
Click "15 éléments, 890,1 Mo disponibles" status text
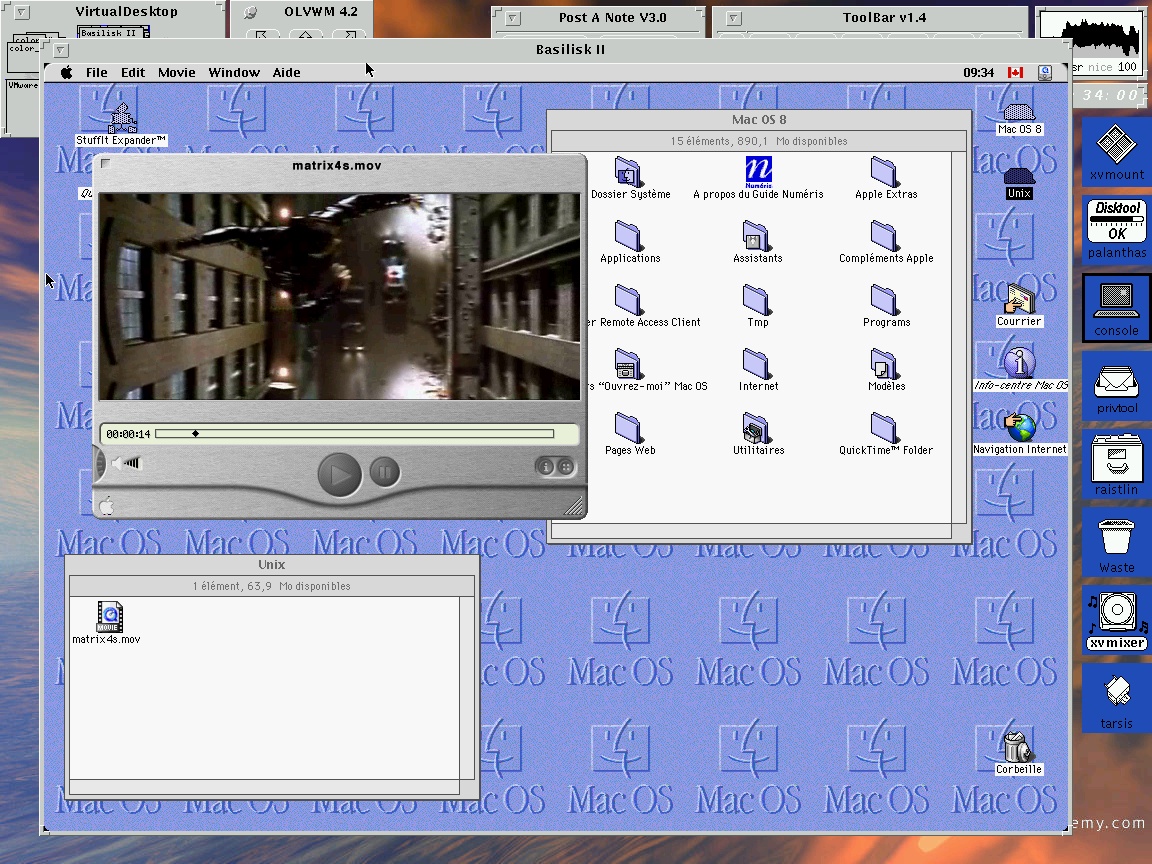[758, 141]
